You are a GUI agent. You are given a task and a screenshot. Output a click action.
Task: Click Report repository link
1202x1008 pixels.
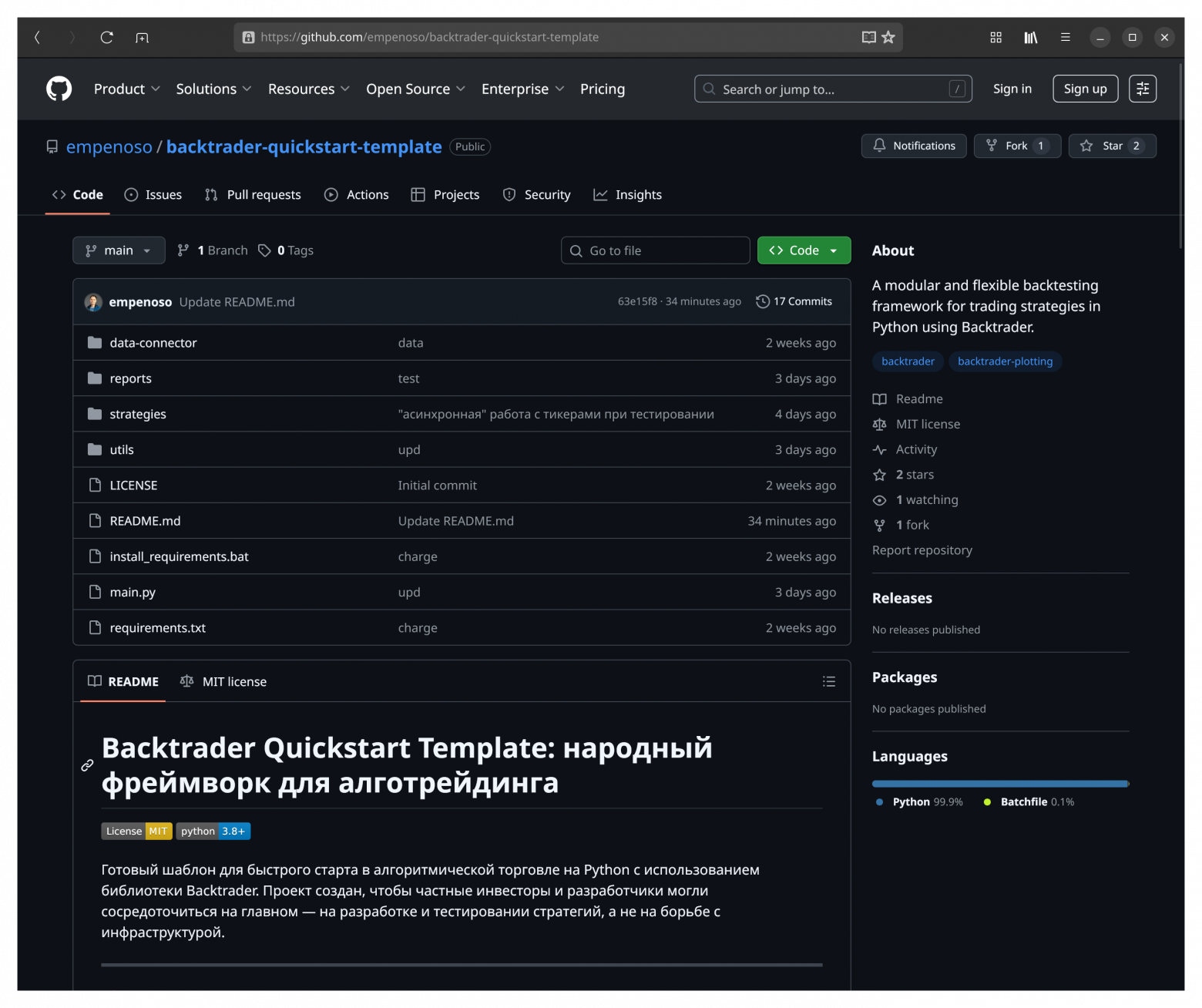coord(922,550)
